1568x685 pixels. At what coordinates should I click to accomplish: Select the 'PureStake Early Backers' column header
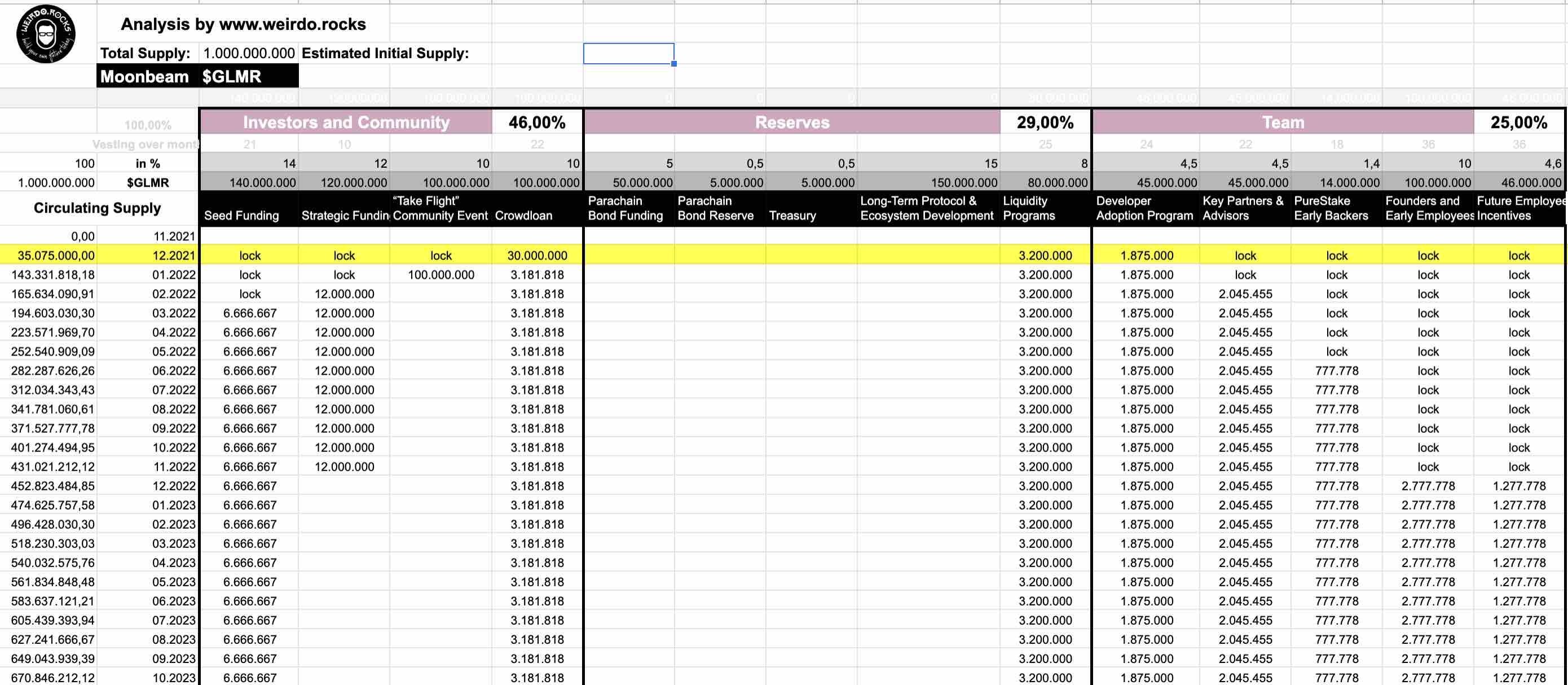1337,208
